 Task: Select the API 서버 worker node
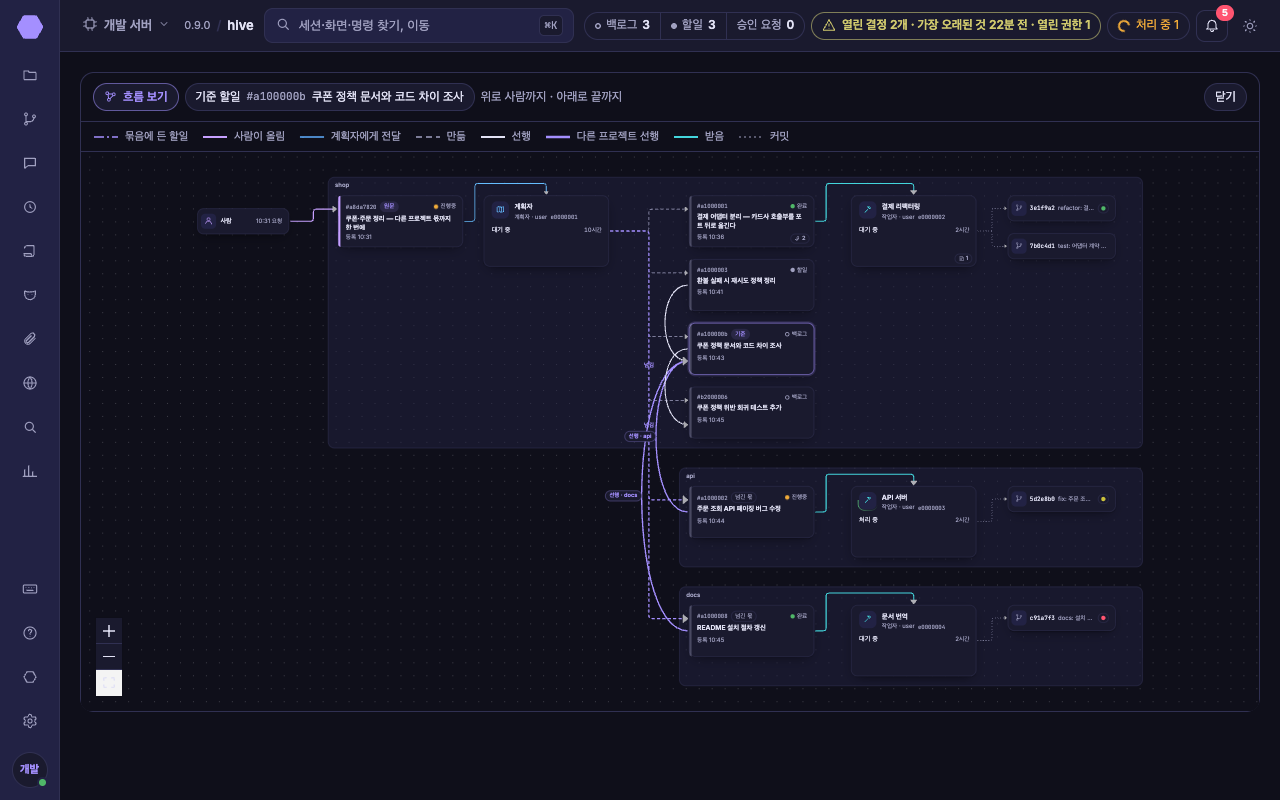pos(913,521)
